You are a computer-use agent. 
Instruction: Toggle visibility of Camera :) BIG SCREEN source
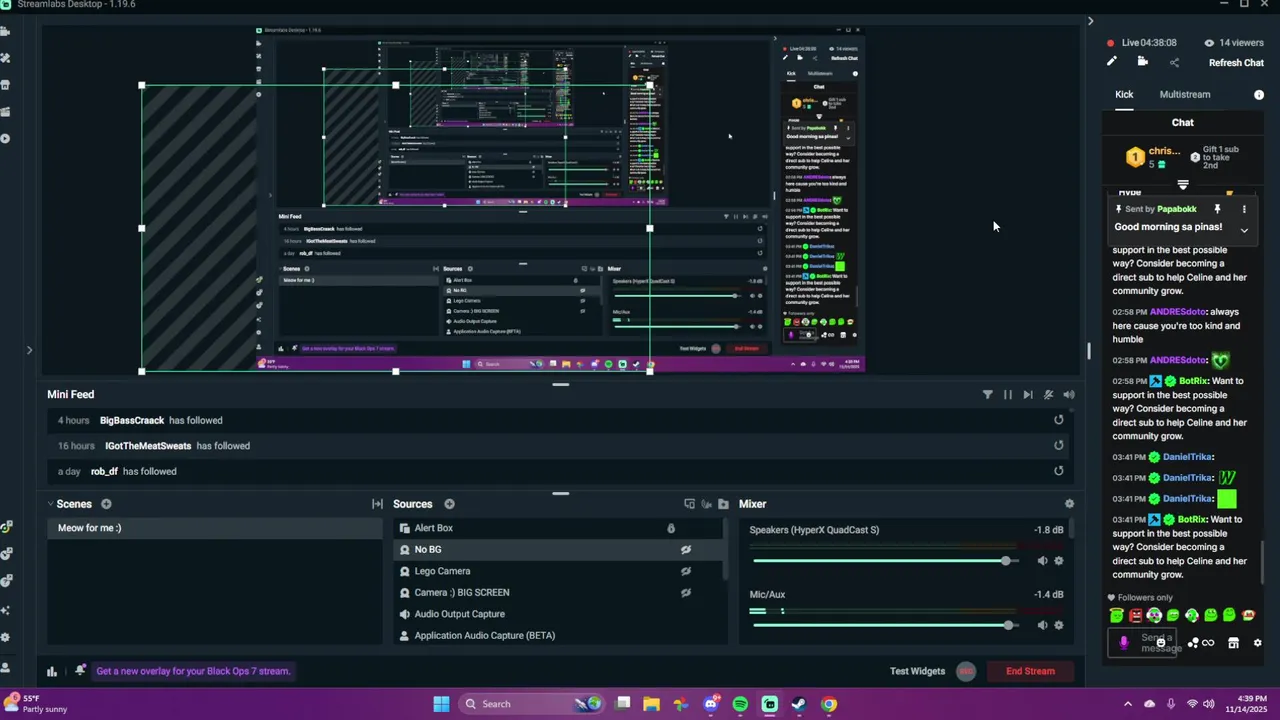point(686,592)
